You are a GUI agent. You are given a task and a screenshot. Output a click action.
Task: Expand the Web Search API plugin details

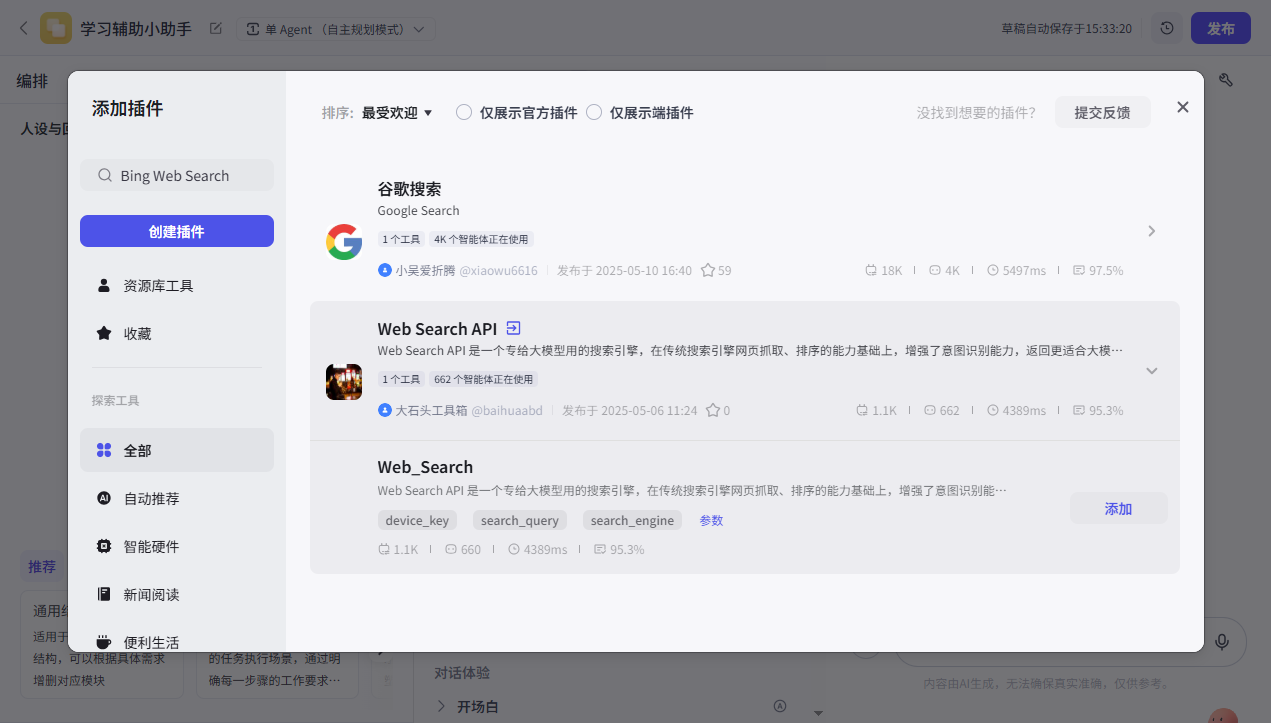pyautogui.click(x=1152, y=370)
